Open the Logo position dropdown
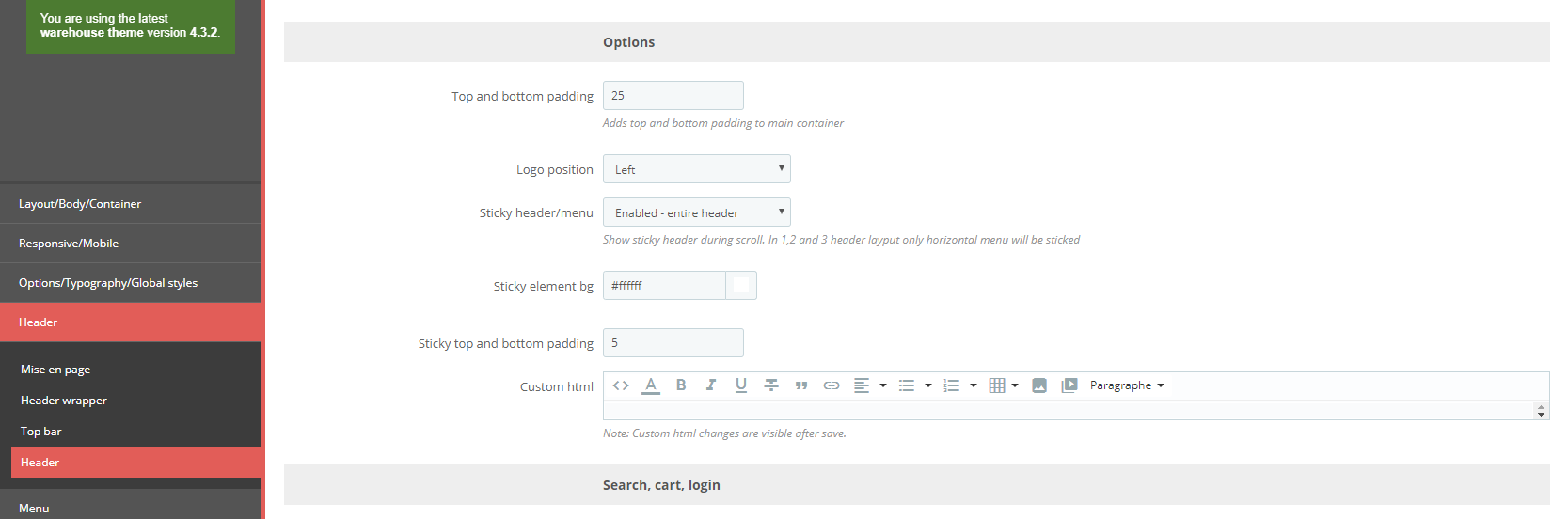The image size is (1568, 519). (696, 169)
